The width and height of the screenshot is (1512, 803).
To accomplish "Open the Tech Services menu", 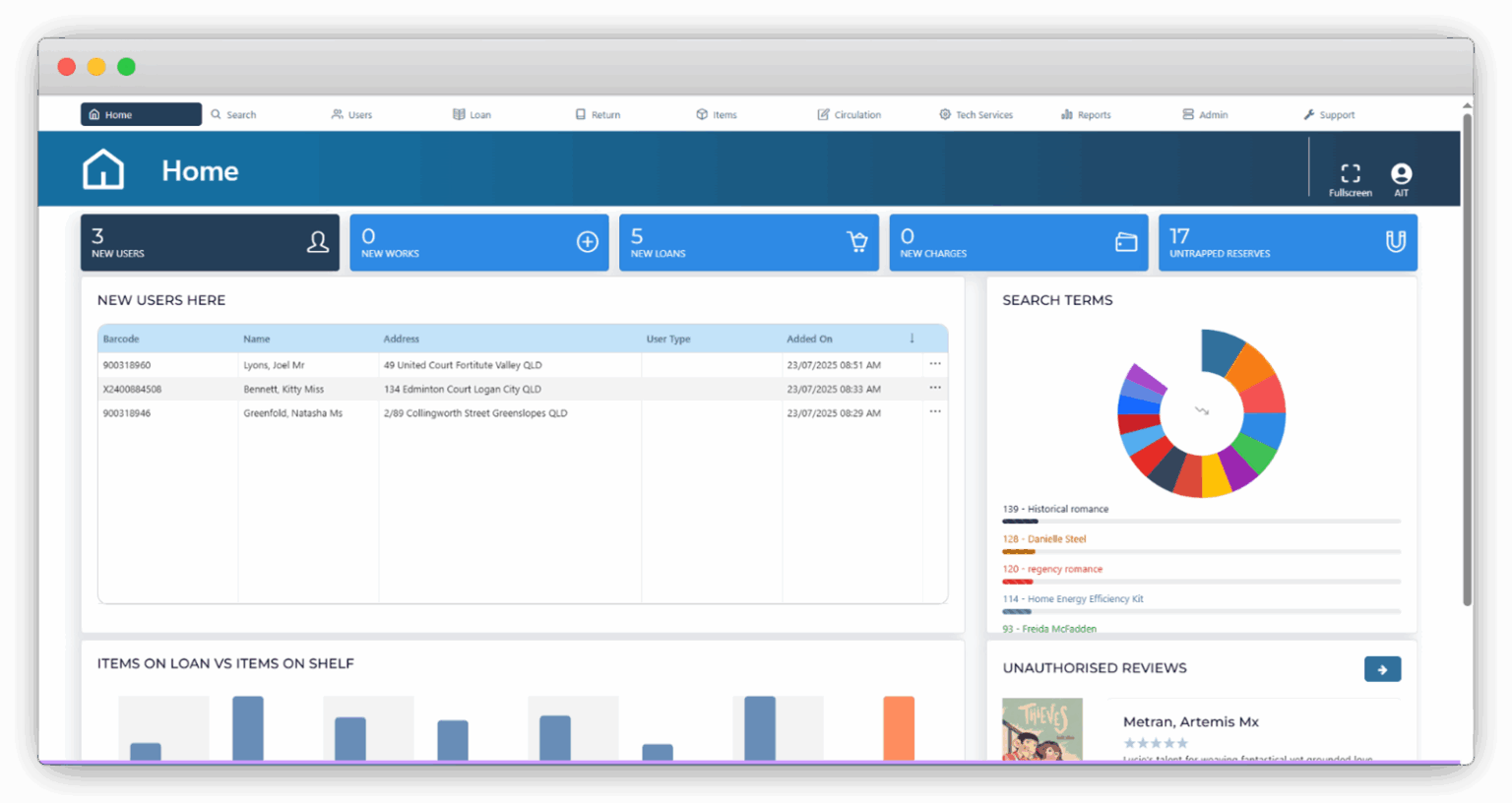I will pyautogui.click(x=976, y=115).
